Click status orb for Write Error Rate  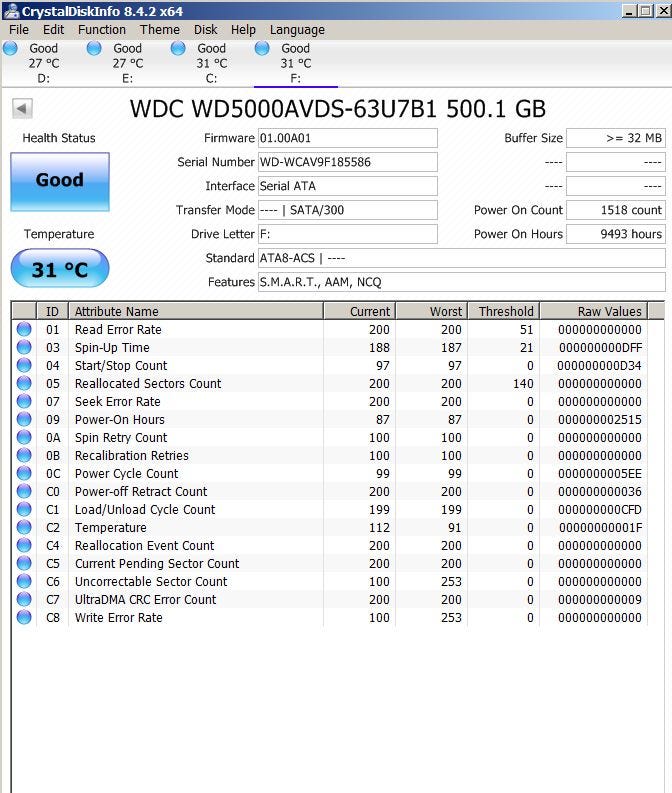(x=24, y=618)
